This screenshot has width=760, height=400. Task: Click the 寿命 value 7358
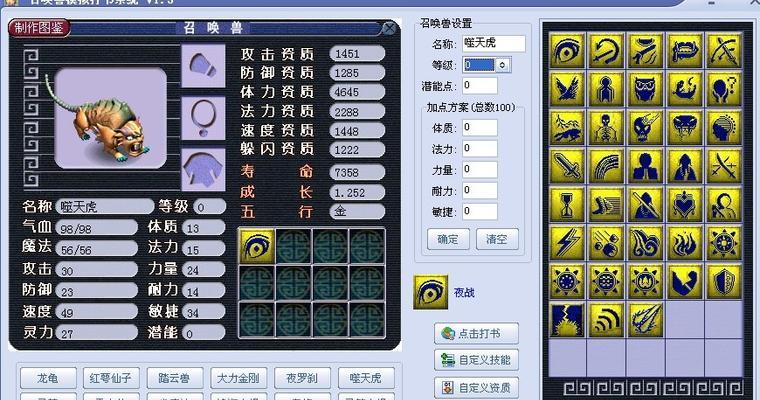357,173
